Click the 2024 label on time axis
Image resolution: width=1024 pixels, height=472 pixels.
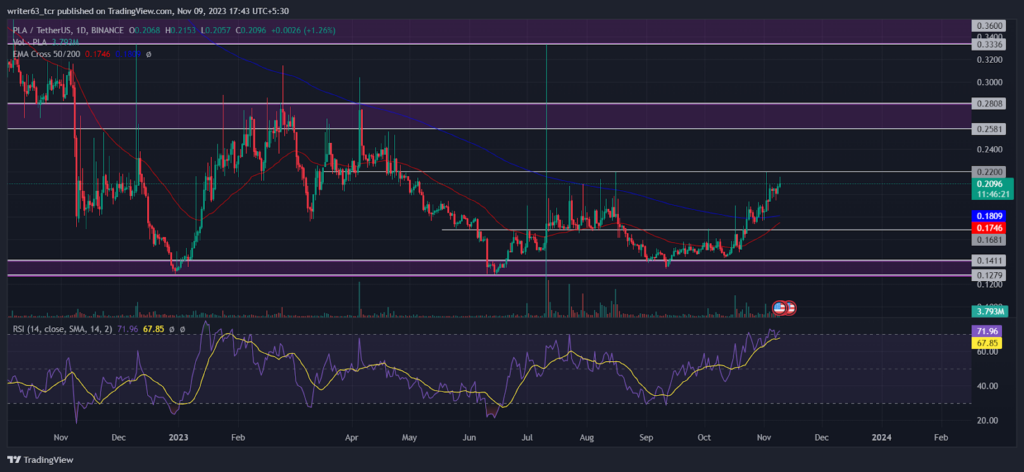[881, 439]
